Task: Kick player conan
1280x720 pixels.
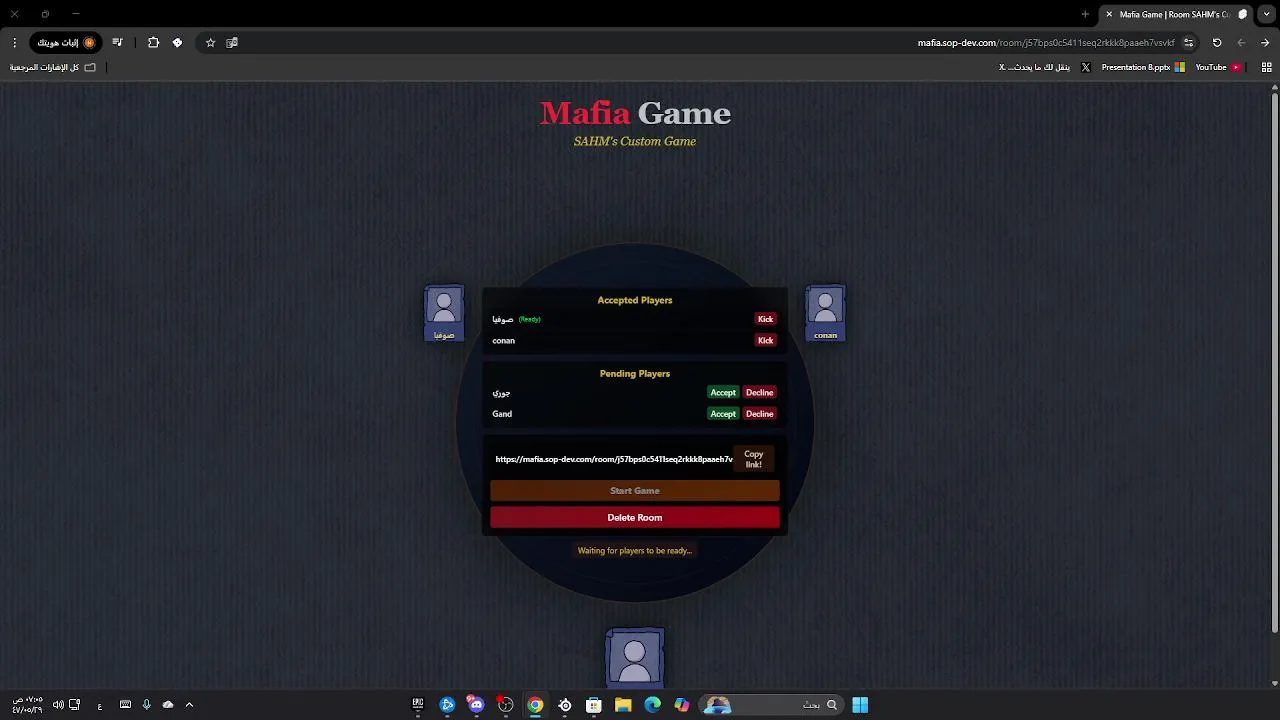Action: click(765, 340)
